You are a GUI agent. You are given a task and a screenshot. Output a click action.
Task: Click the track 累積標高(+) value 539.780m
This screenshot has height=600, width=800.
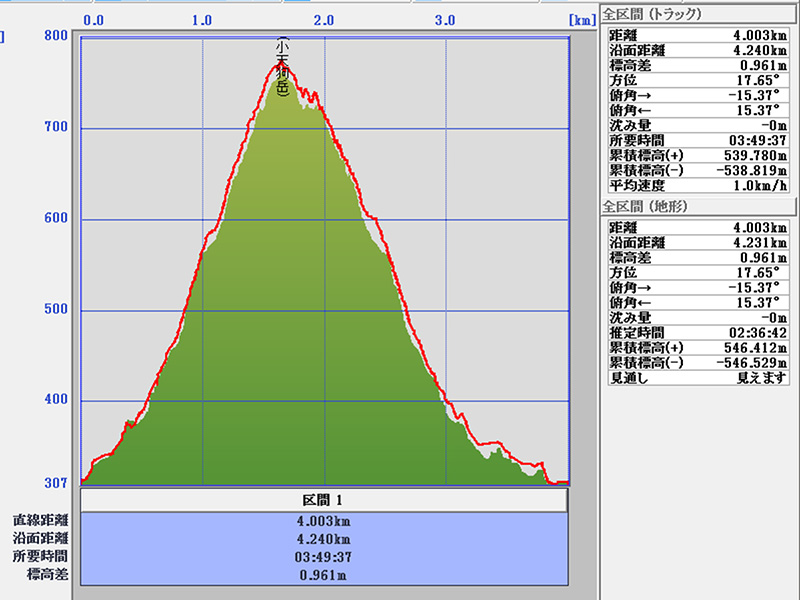click(749, 155)
